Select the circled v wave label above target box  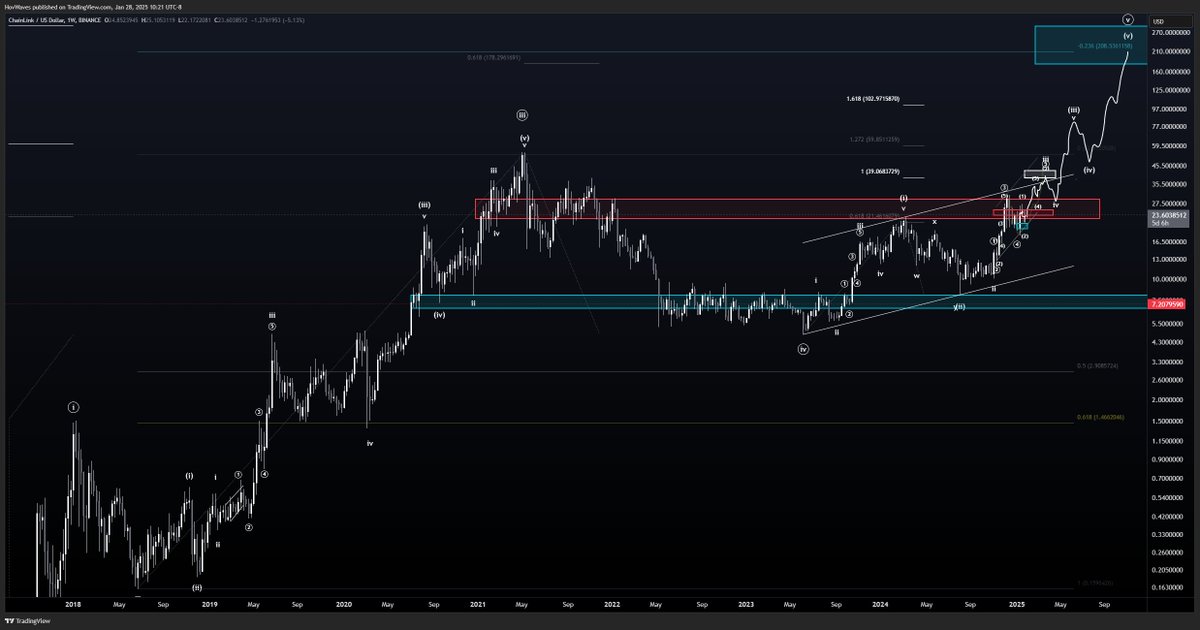(x=1128, y=19)
